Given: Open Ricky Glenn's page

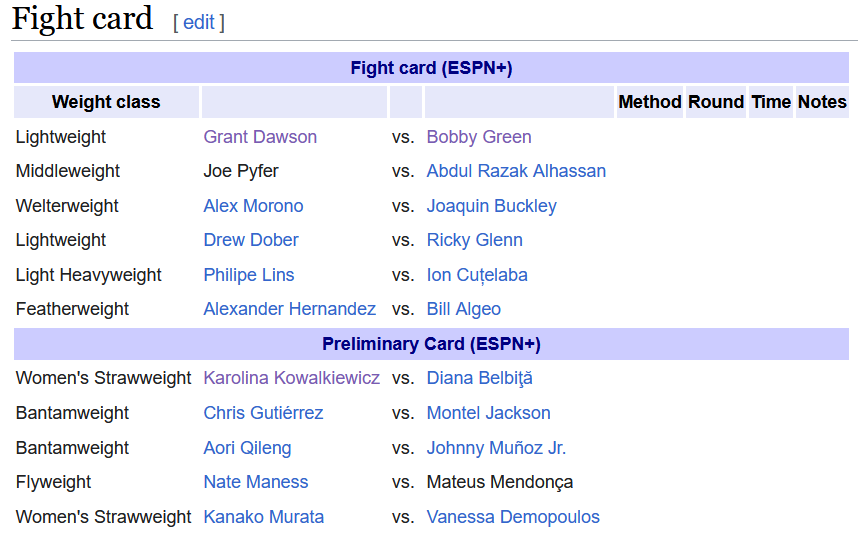Looking at the screenshot, I should (474, 240).
